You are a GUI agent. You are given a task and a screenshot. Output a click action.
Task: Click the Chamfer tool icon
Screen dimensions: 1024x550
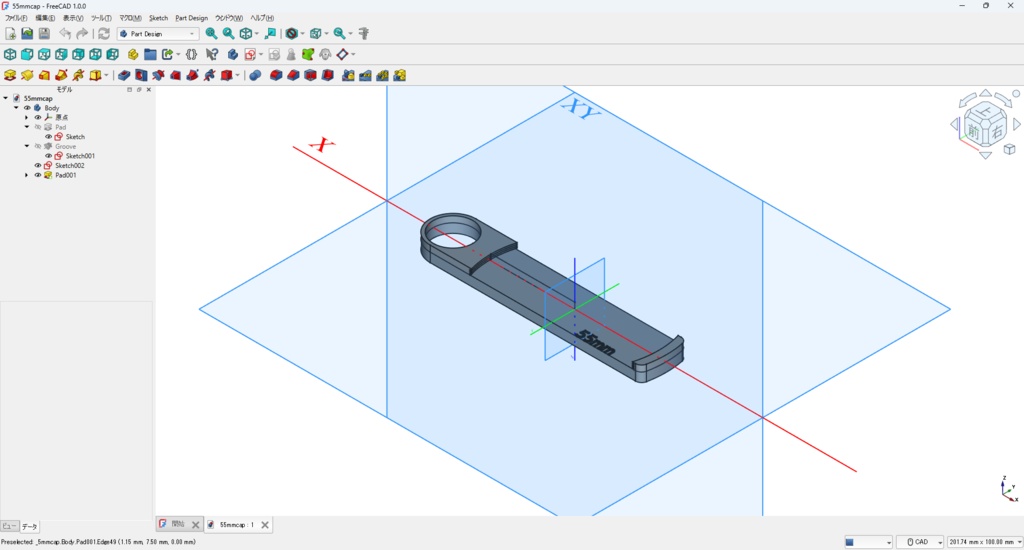point(293,75)
